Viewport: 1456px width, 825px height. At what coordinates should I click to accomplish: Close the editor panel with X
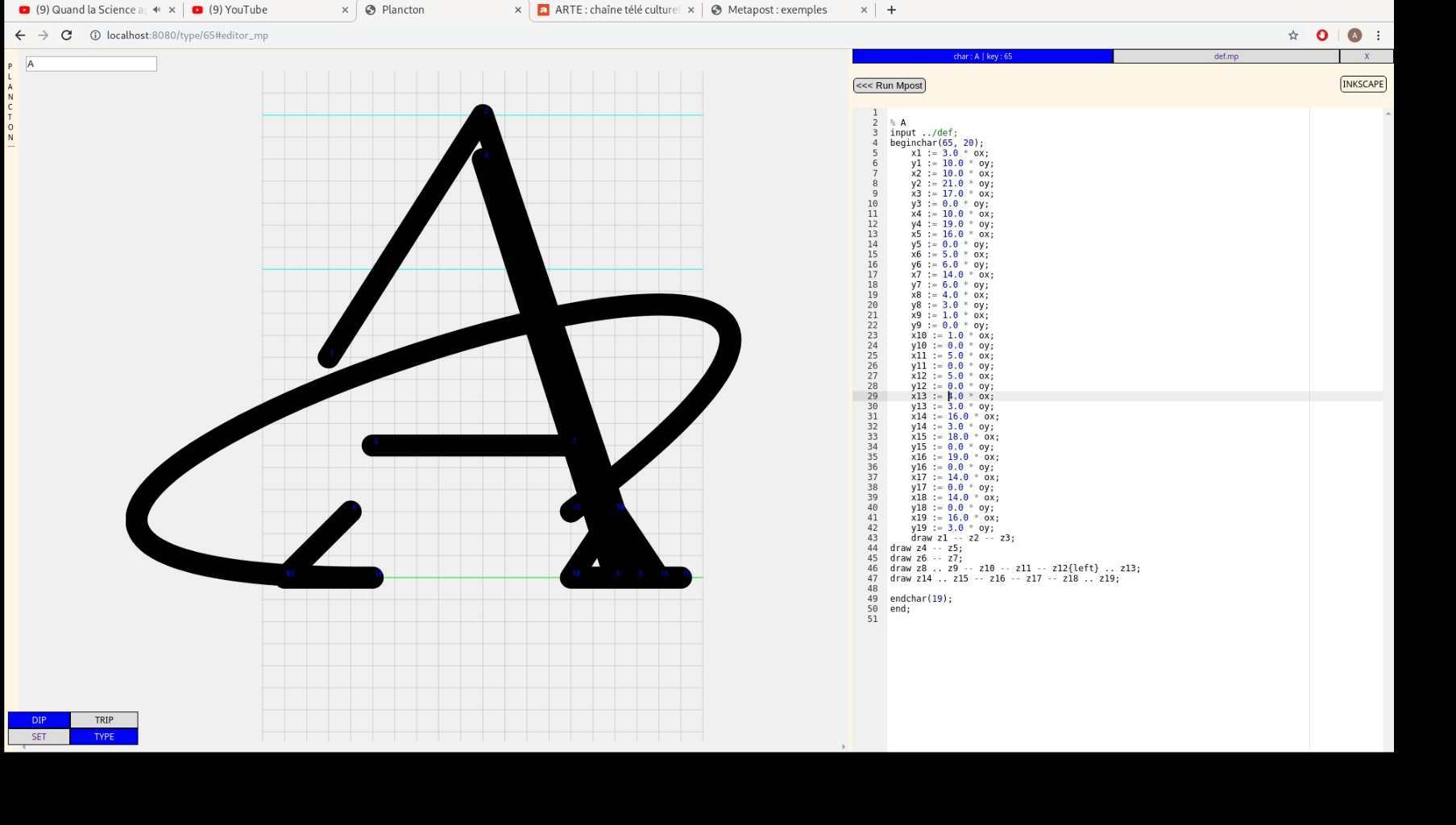click(x=1367, y=56)
